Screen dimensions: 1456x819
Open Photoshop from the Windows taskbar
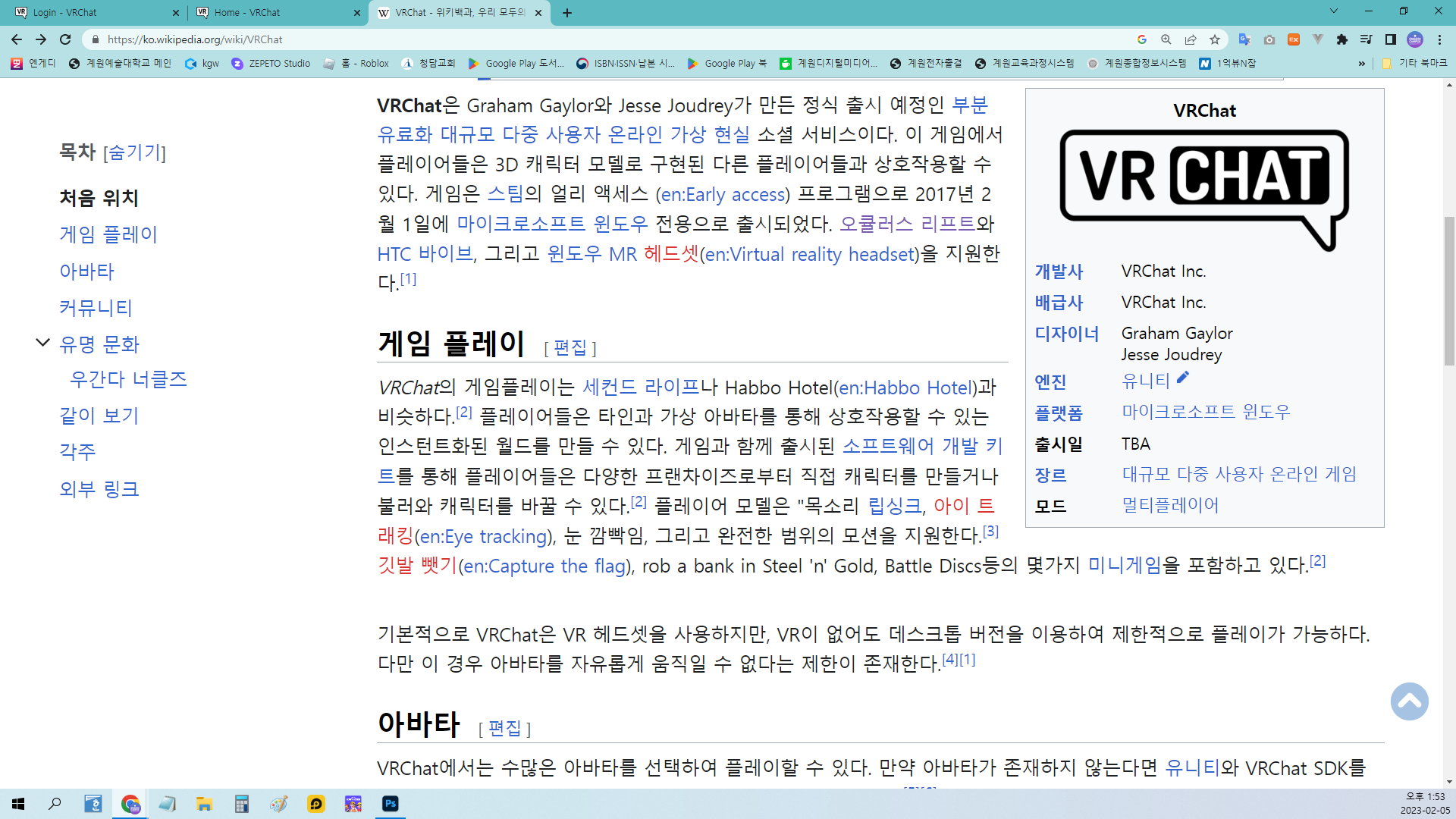point(391,804)
